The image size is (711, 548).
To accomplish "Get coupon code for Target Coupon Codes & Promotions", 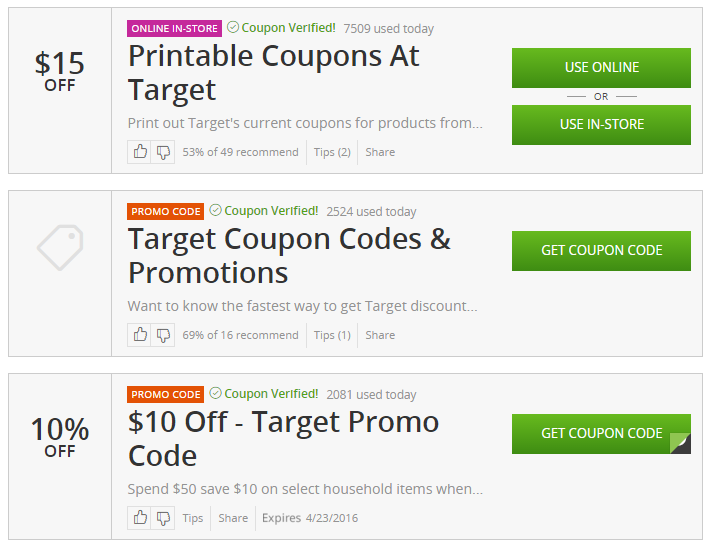I will 601,250.
